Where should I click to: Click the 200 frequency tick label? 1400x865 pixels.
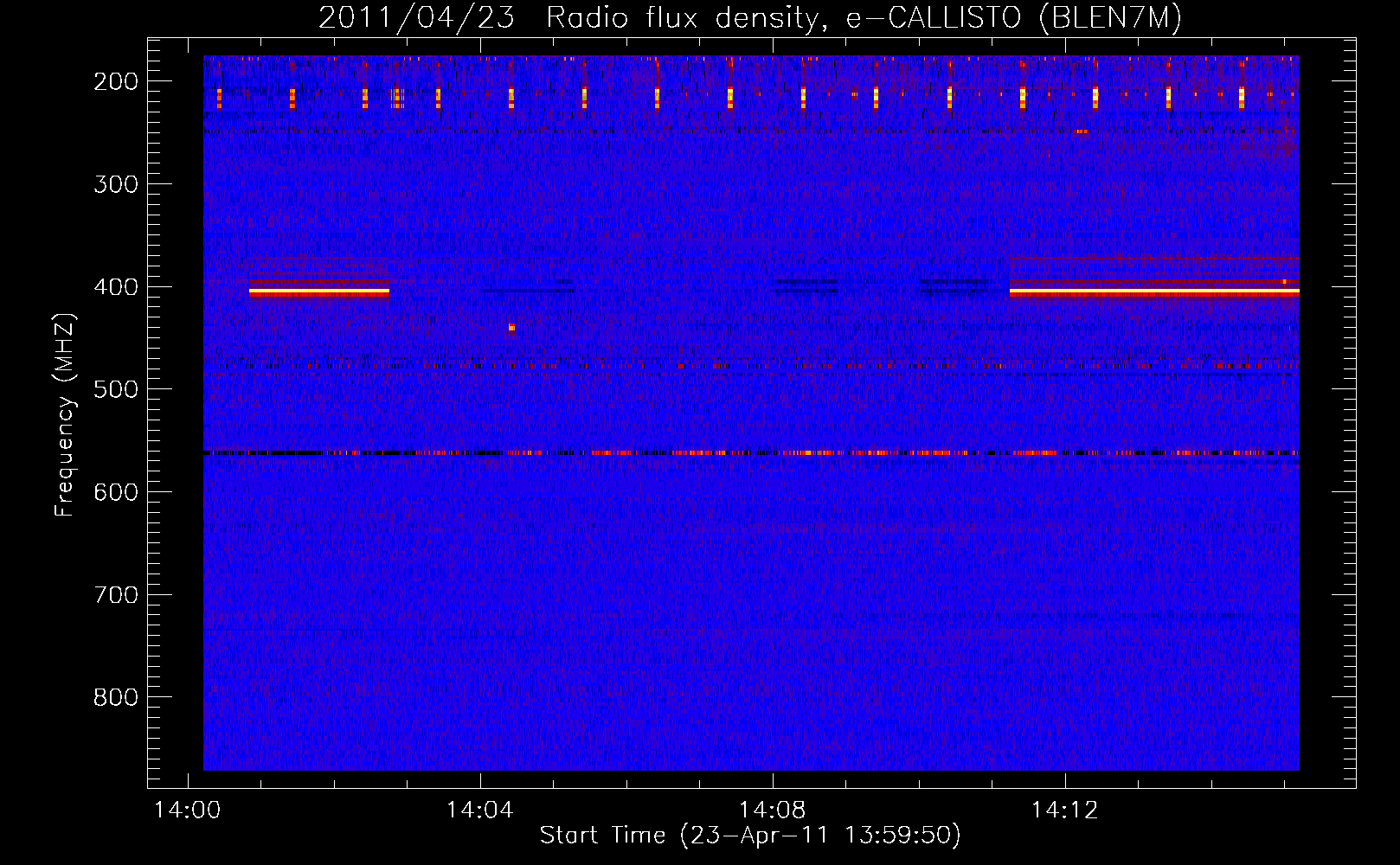click(115, 81)
